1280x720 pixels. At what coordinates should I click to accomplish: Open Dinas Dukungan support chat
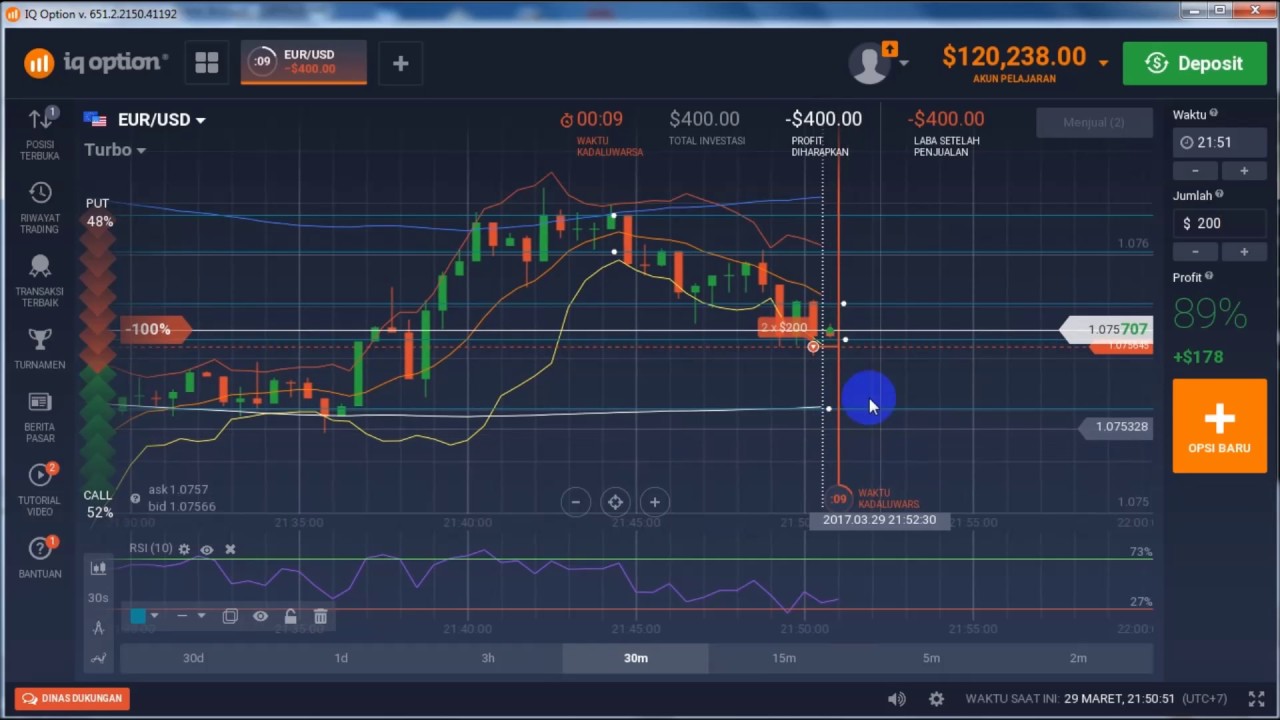[72, 699]
